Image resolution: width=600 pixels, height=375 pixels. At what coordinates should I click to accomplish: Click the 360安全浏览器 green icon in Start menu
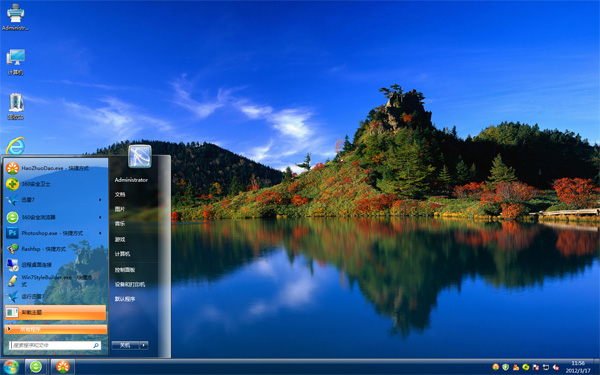pos(12,217)
